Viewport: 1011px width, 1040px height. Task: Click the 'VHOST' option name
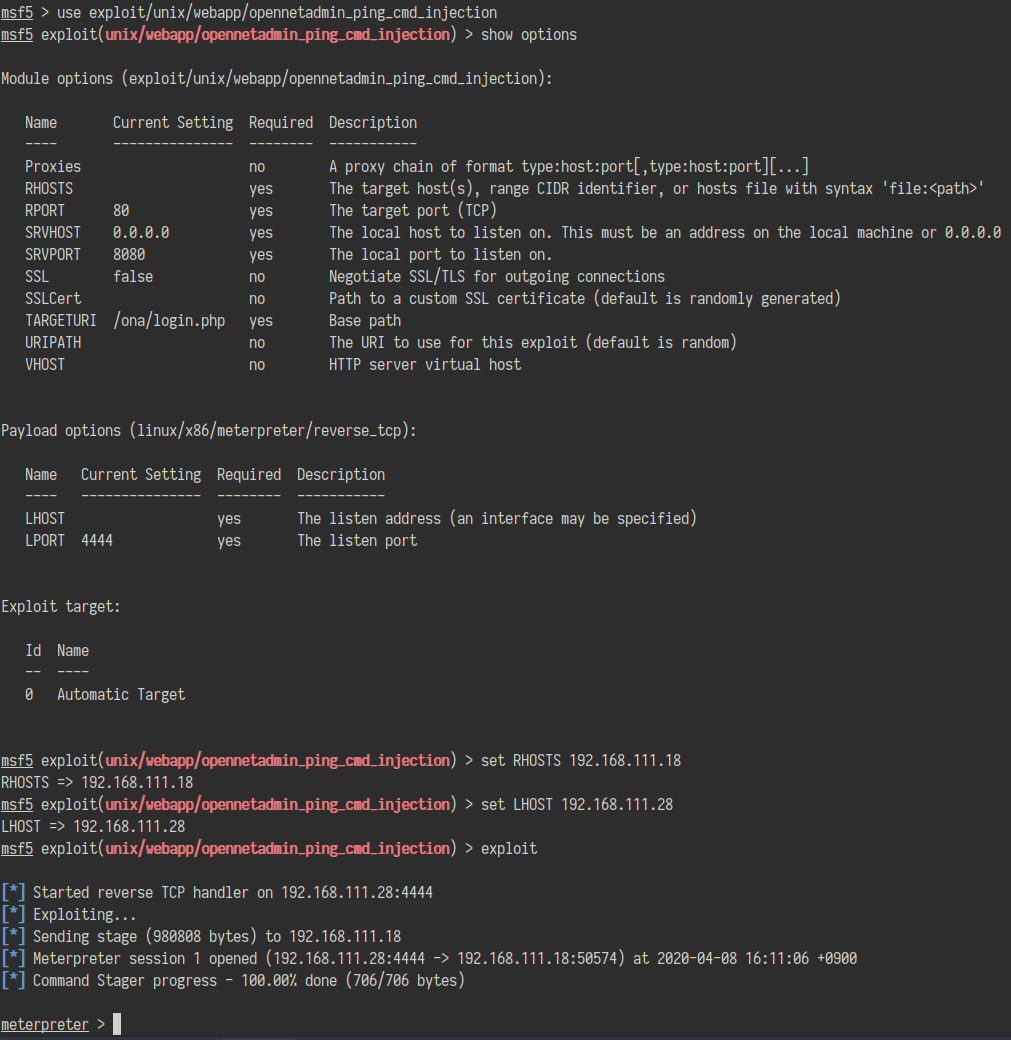click(45, 364)
